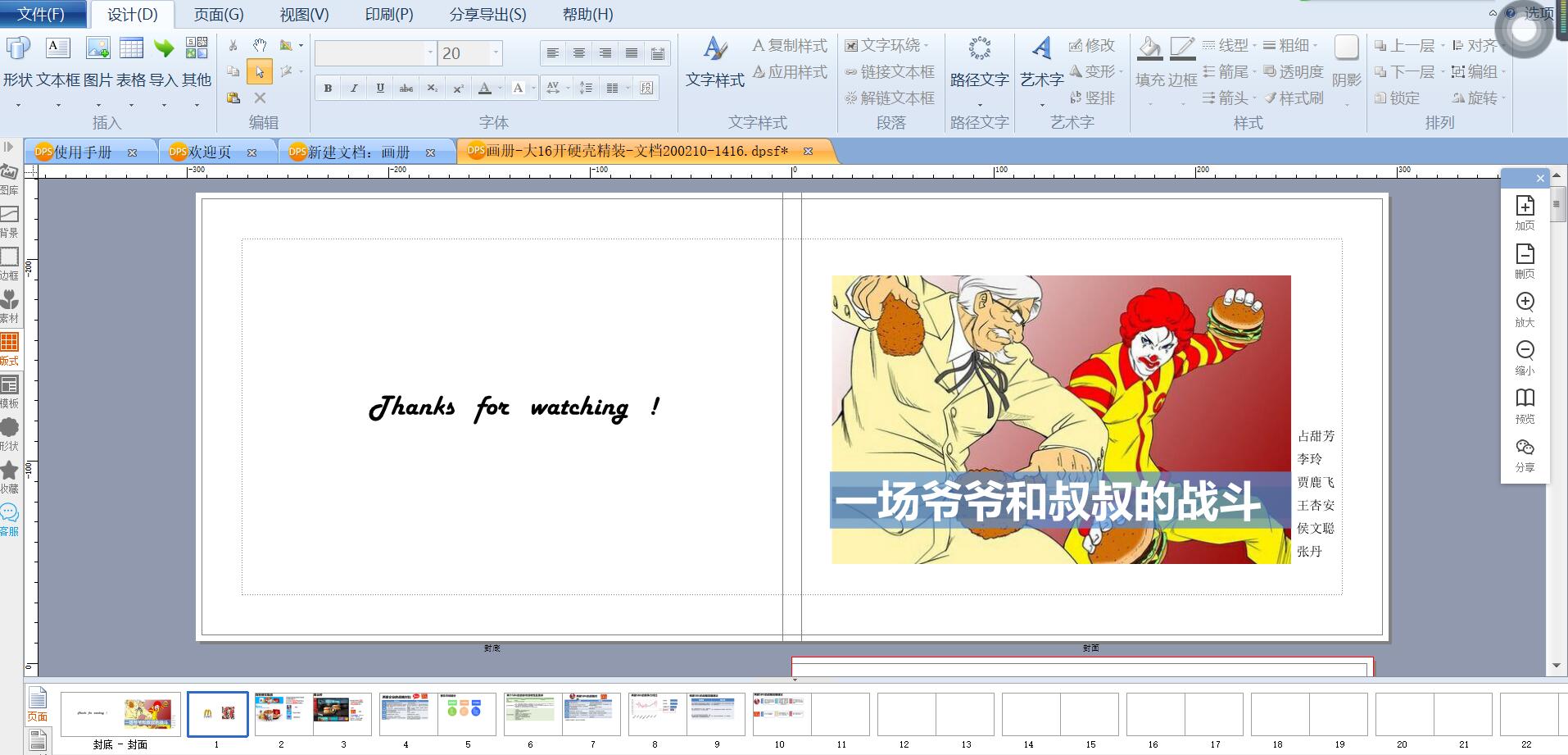Click the 删页 delete page icon

[x=1525, y=261]
